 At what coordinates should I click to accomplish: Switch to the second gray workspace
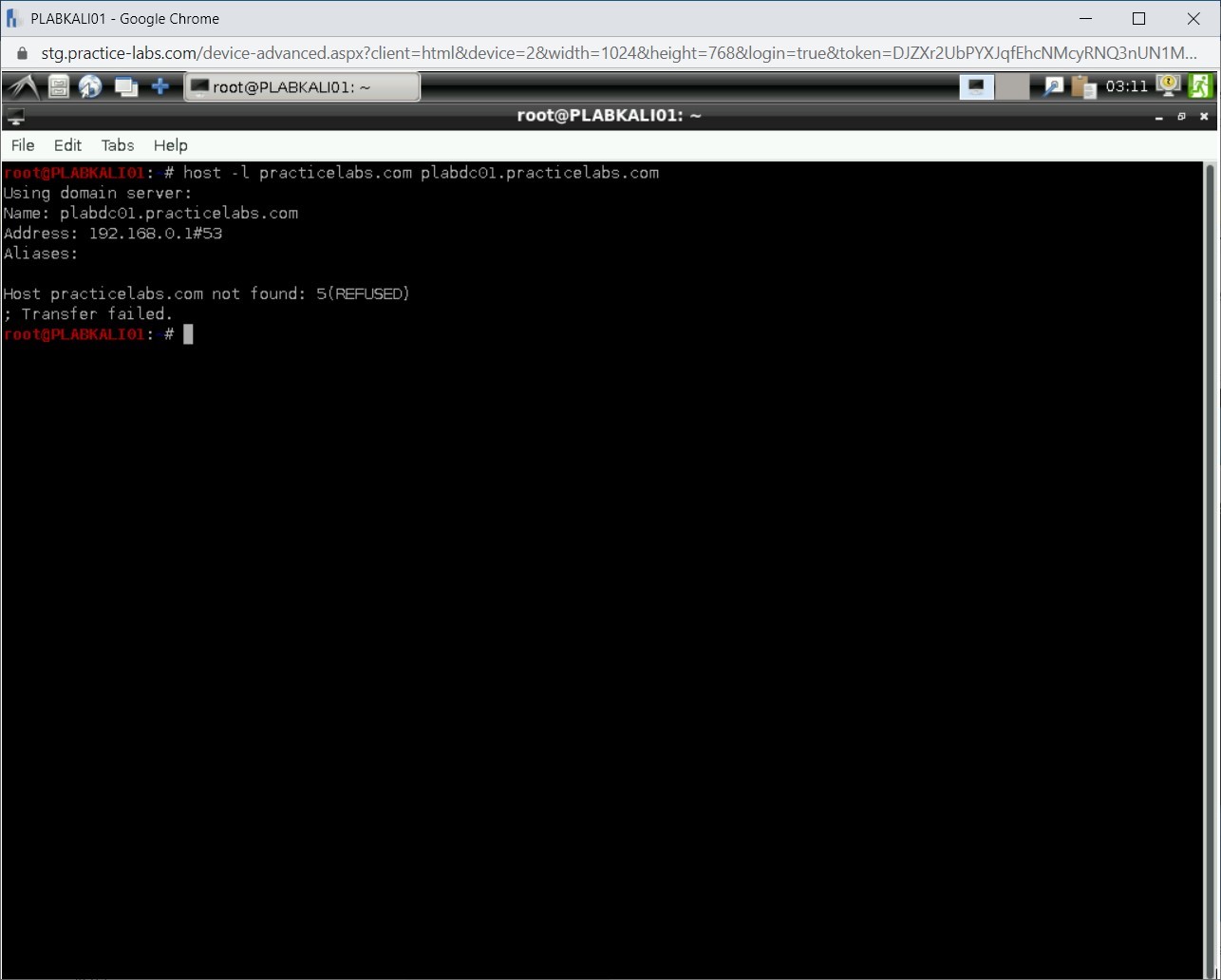pyautogui.click(x=1012, y=87)
